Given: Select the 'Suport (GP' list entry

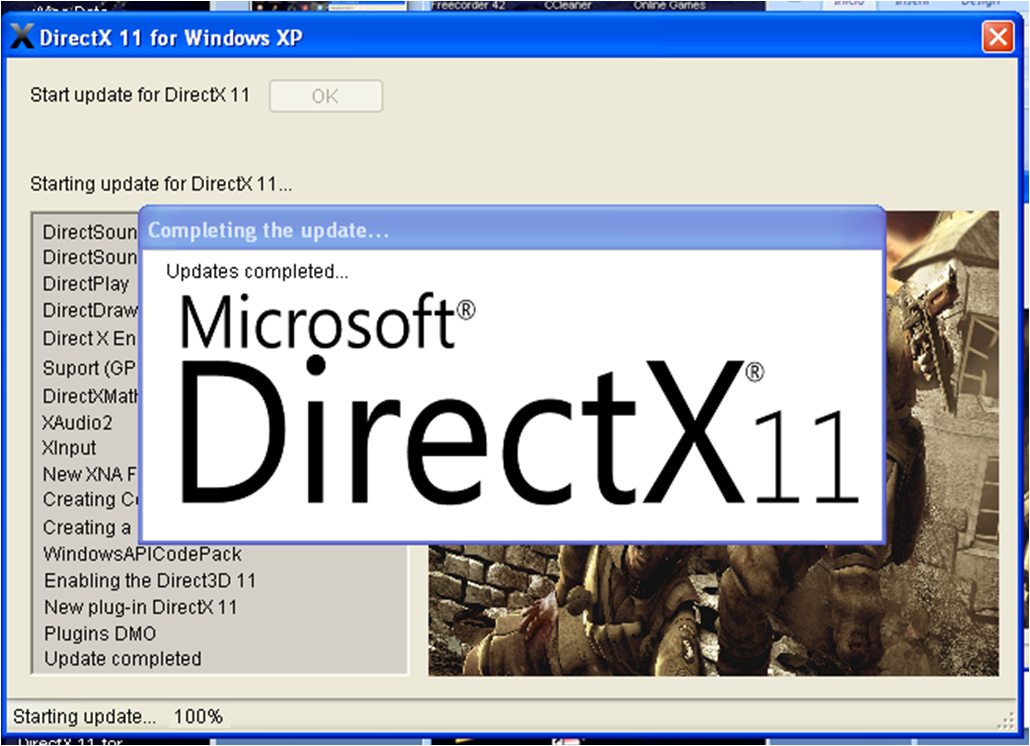Looking at the screenshot, I should tap(89, 368).
